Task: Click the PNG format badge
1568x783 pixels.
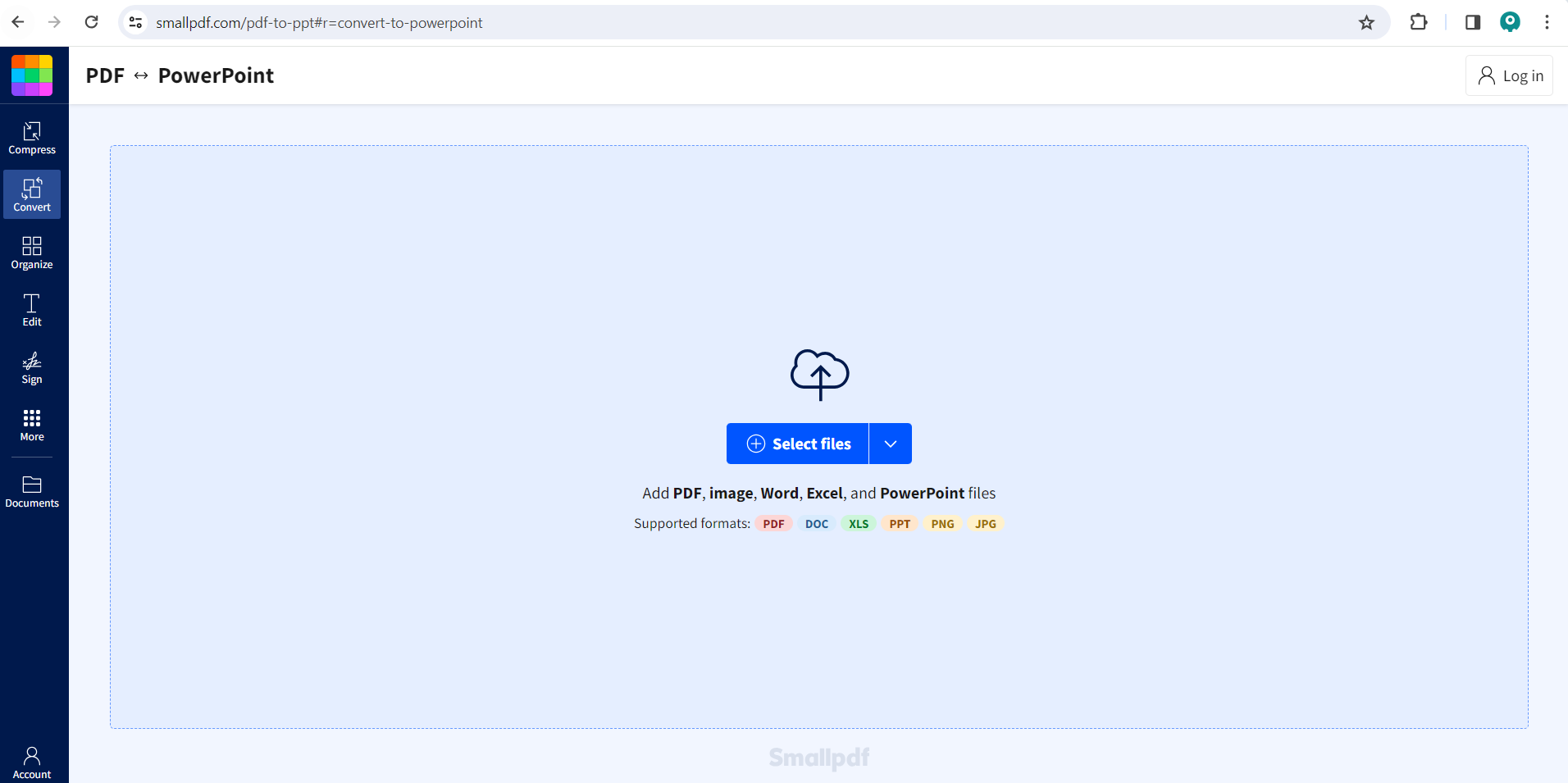Action: [942, 524]
